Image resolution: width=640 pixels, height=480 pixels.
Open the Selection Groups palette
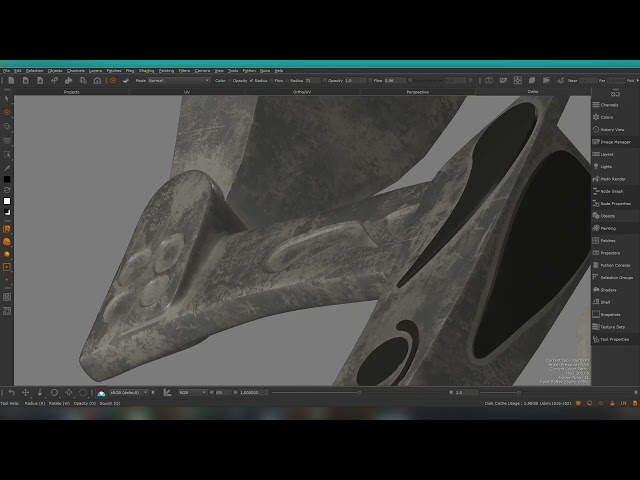(615, 278)
